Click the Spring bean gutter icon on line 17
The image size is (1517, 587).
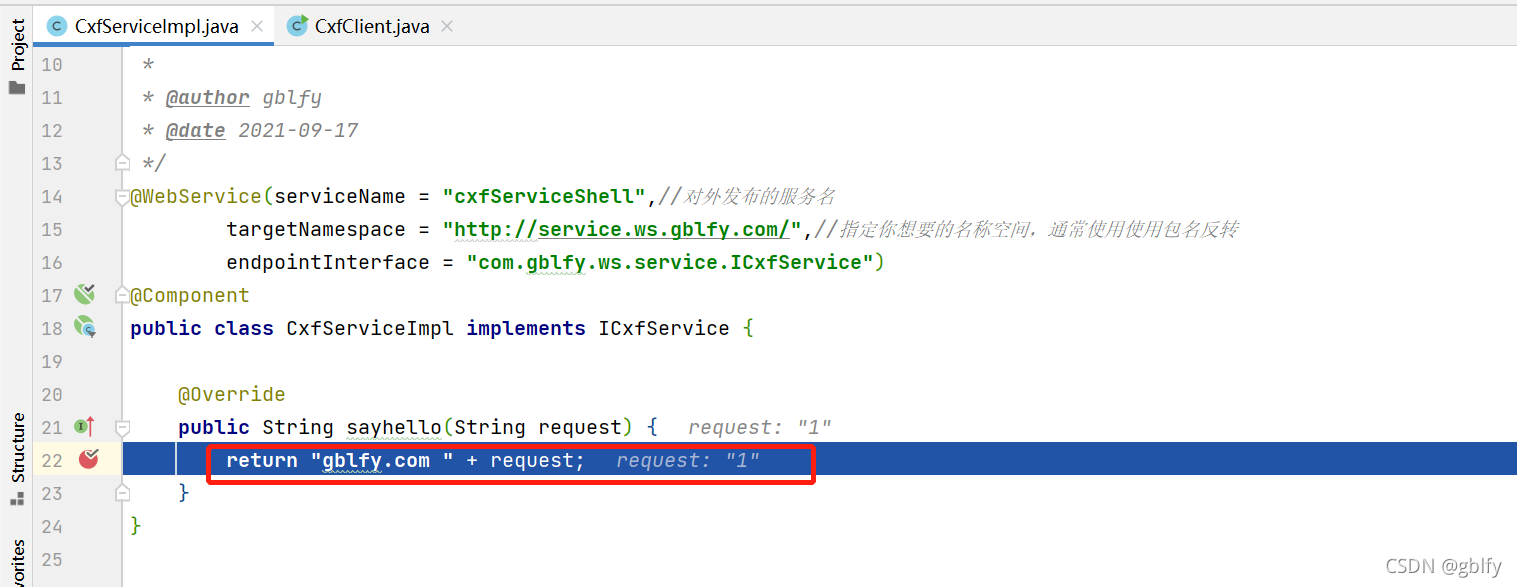pyautogui.click(x=85, y=294)
